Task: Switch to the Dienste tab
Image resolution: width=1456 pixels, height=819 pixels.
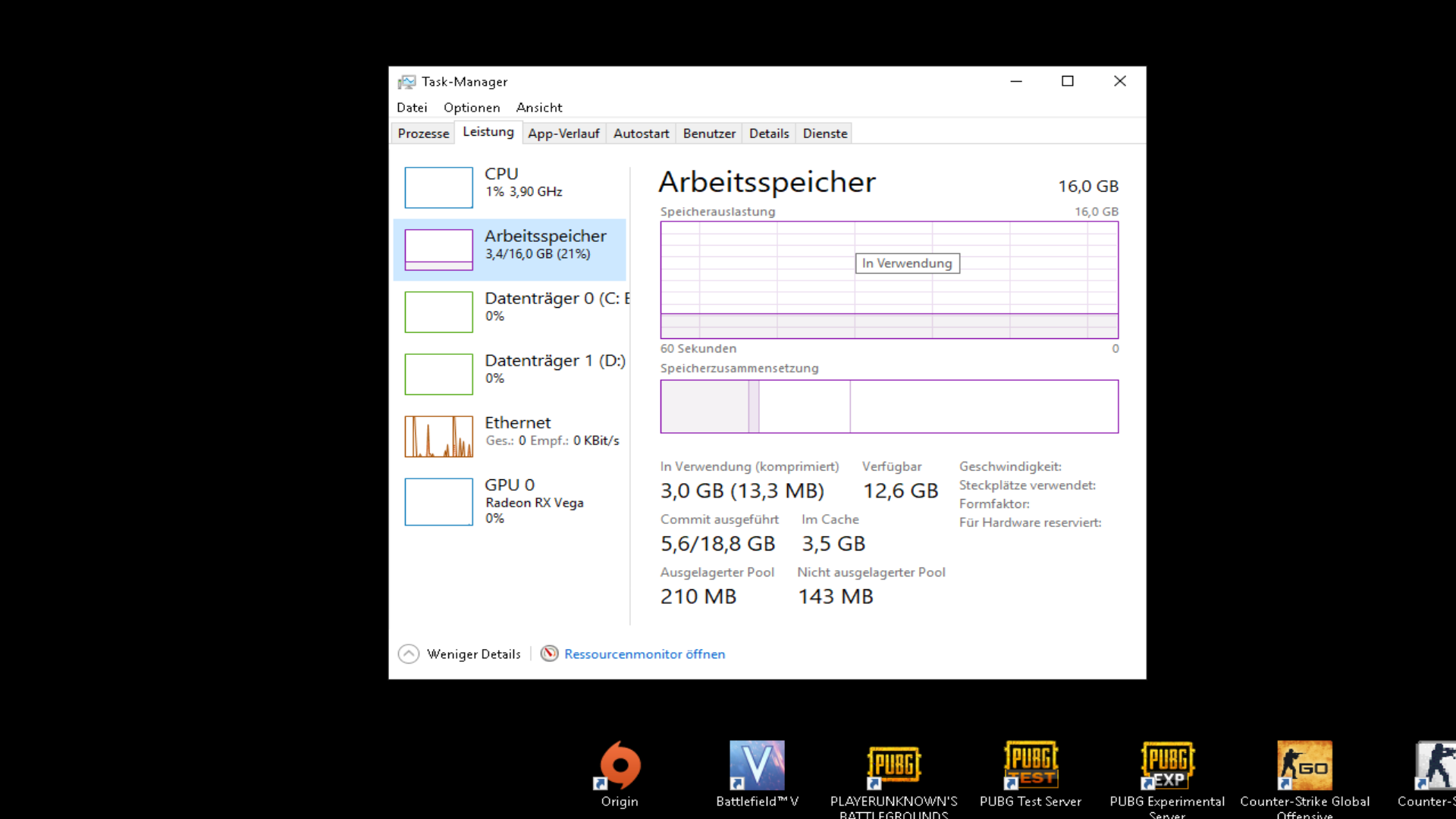Action: tap(825, 133)
